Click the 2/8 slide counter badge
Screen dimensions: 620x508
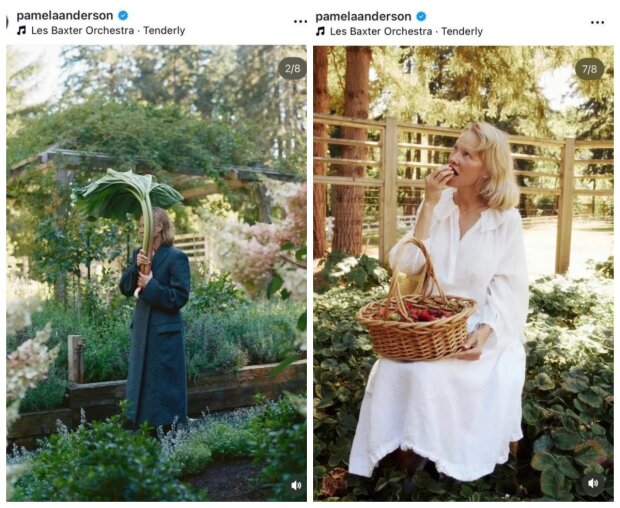coord(292,69)
